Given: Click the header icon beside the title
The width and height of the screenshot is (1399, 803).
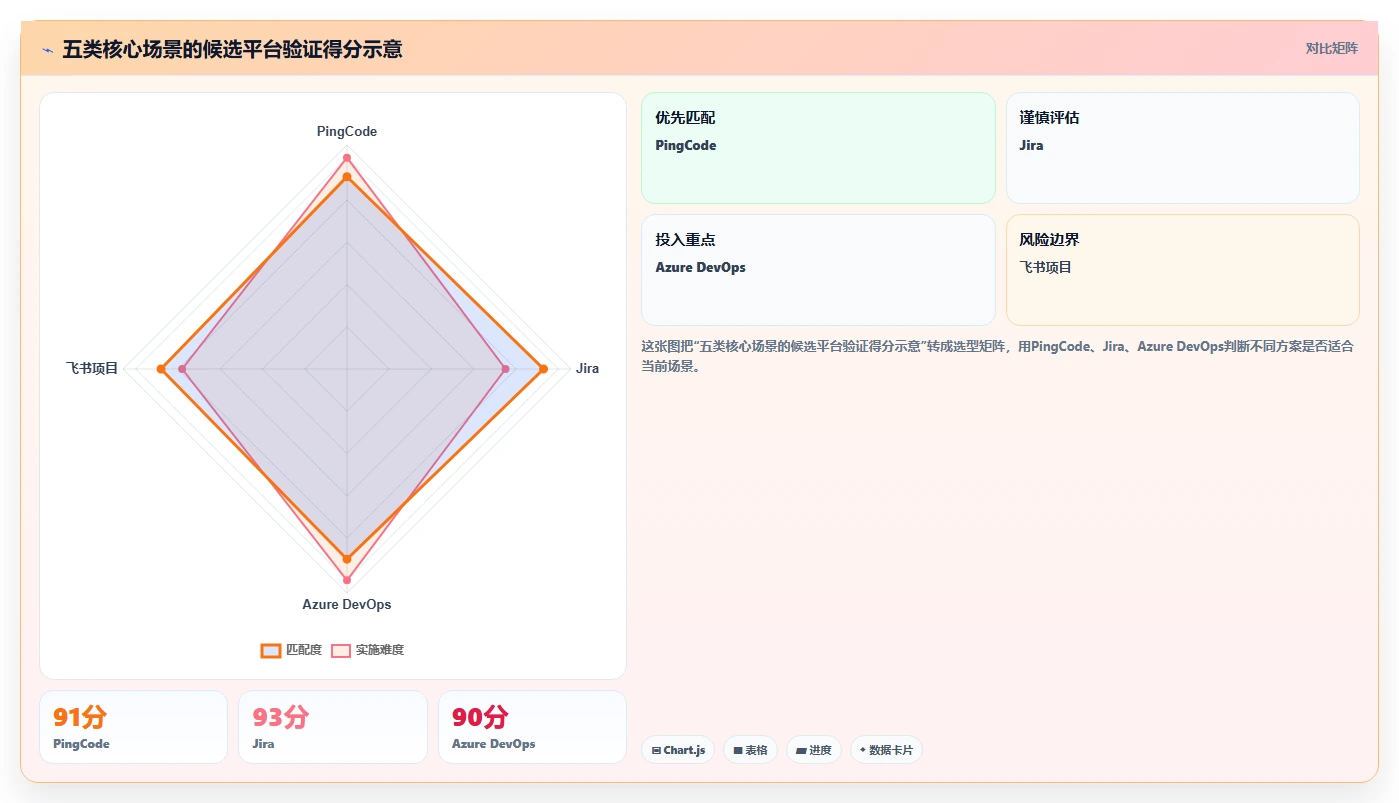Looking at the screenshot, I should pyautogui.click(x=48, y=49).
